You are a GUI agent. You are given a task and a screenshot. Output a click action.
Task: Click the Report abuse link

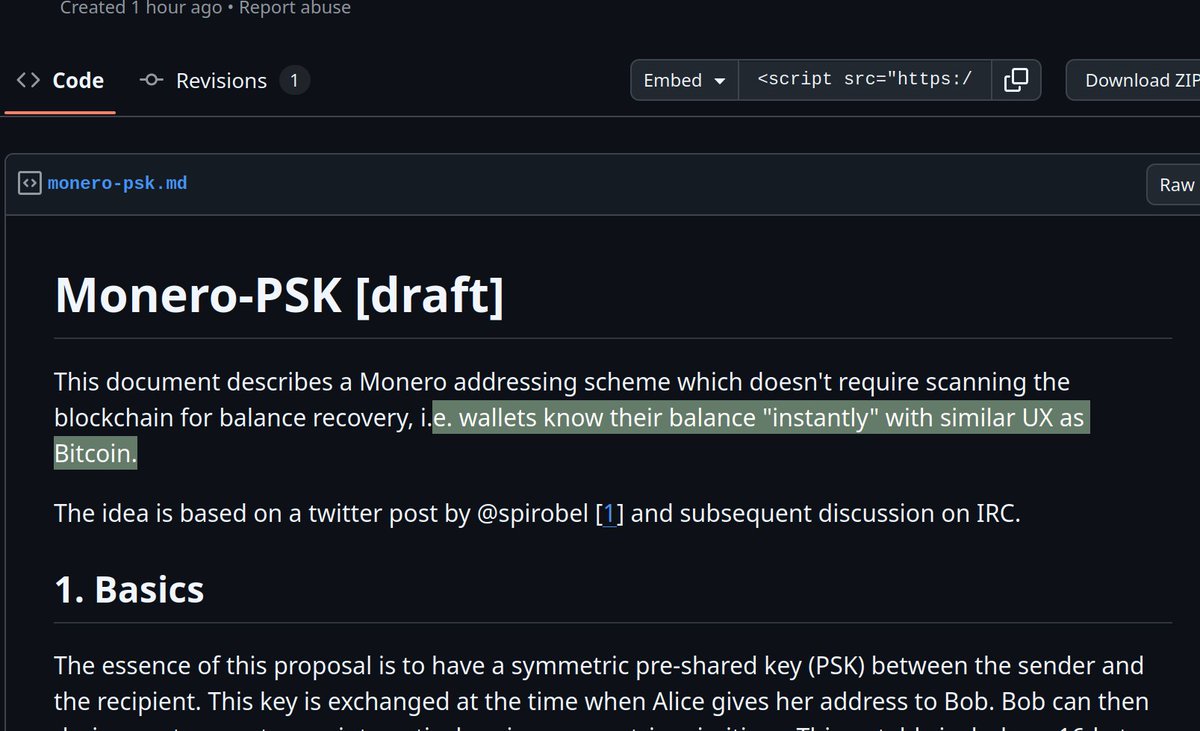295,8
